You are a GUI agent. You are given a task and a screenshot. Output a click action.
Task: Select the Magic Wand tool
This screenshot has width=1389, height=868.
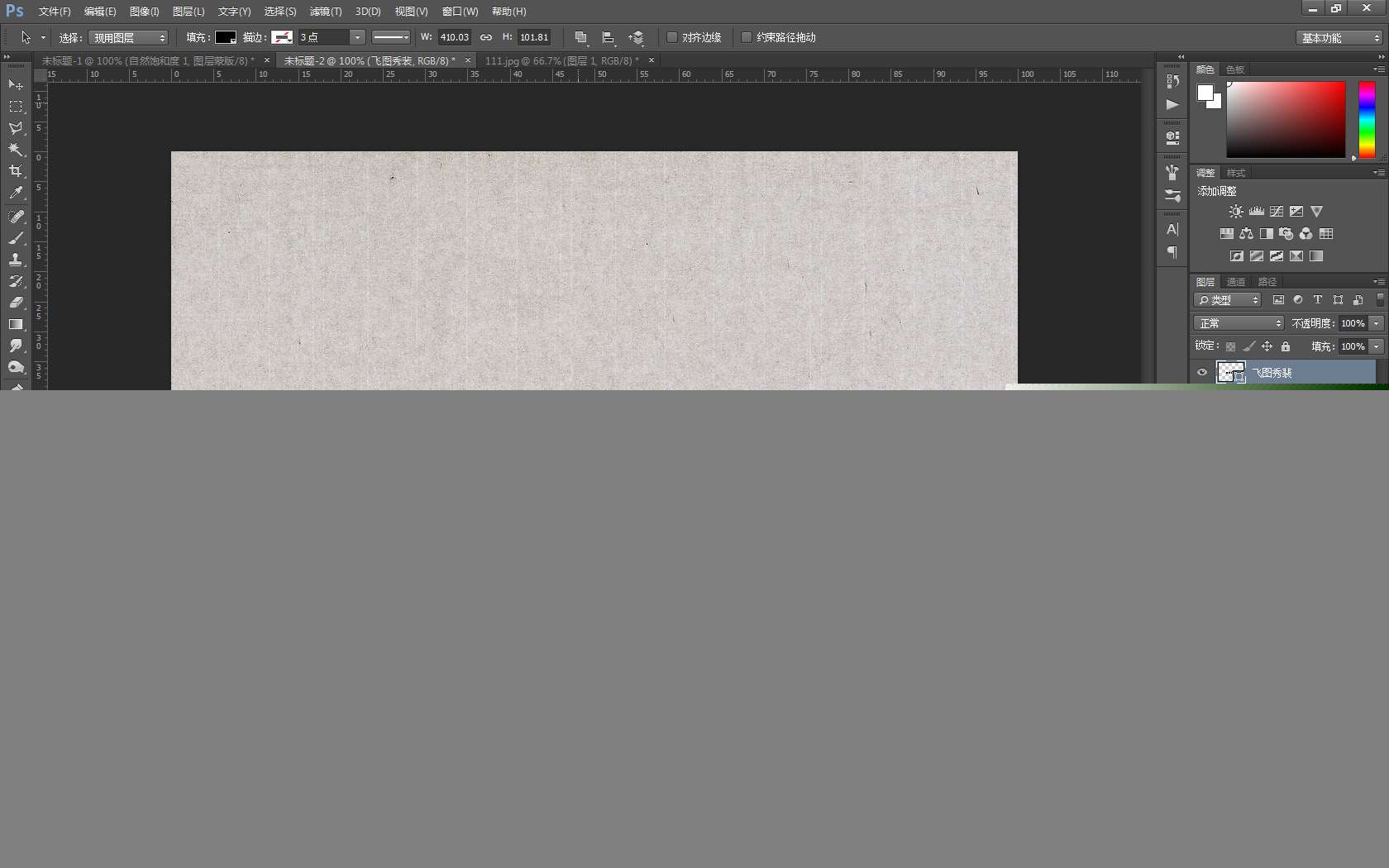pyautogui.click(x=16, y=150)
